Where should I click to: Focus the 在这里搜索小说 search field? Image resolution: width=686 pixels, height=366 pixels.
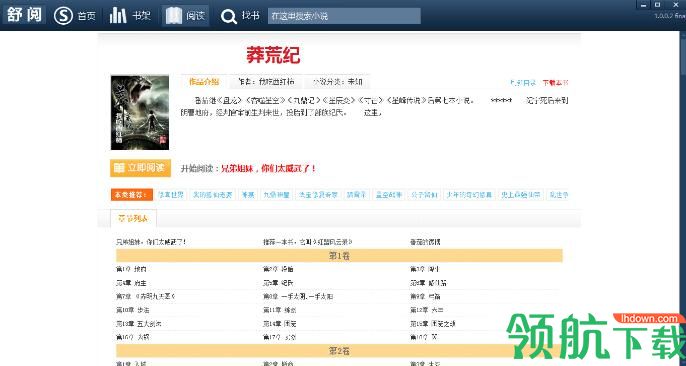pyautogui.click(x=344, y=16)
